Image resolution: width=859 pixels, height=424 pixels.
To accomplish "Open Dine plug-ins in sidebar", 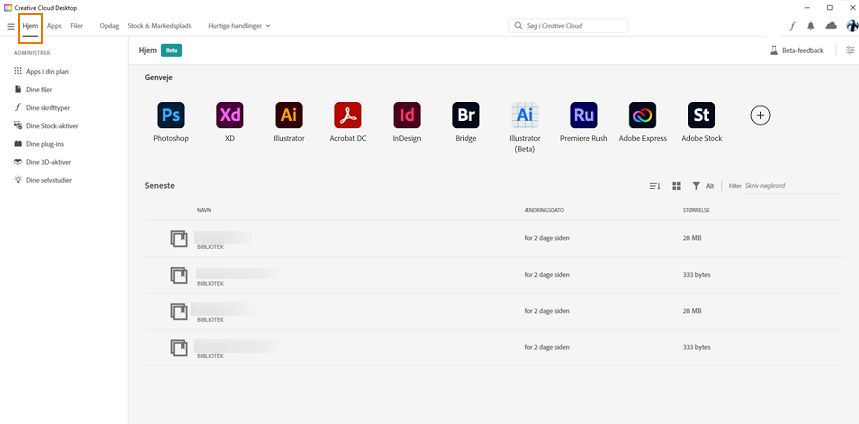I will (38, 144).
